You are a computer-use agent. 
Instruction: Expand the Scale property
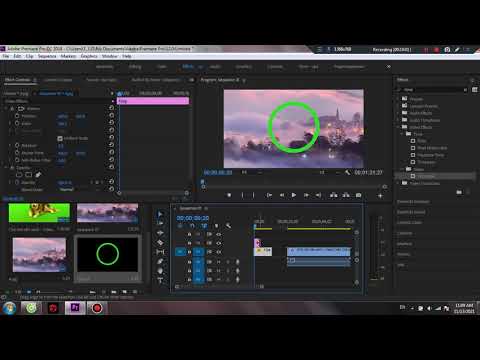(10, 123)
